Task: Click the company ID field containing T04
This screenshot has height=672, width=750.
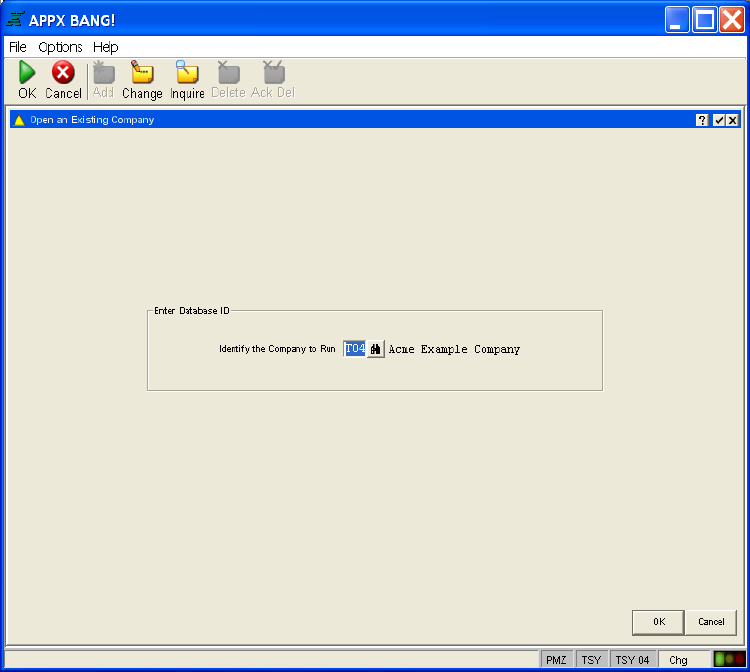Action: 354,349
